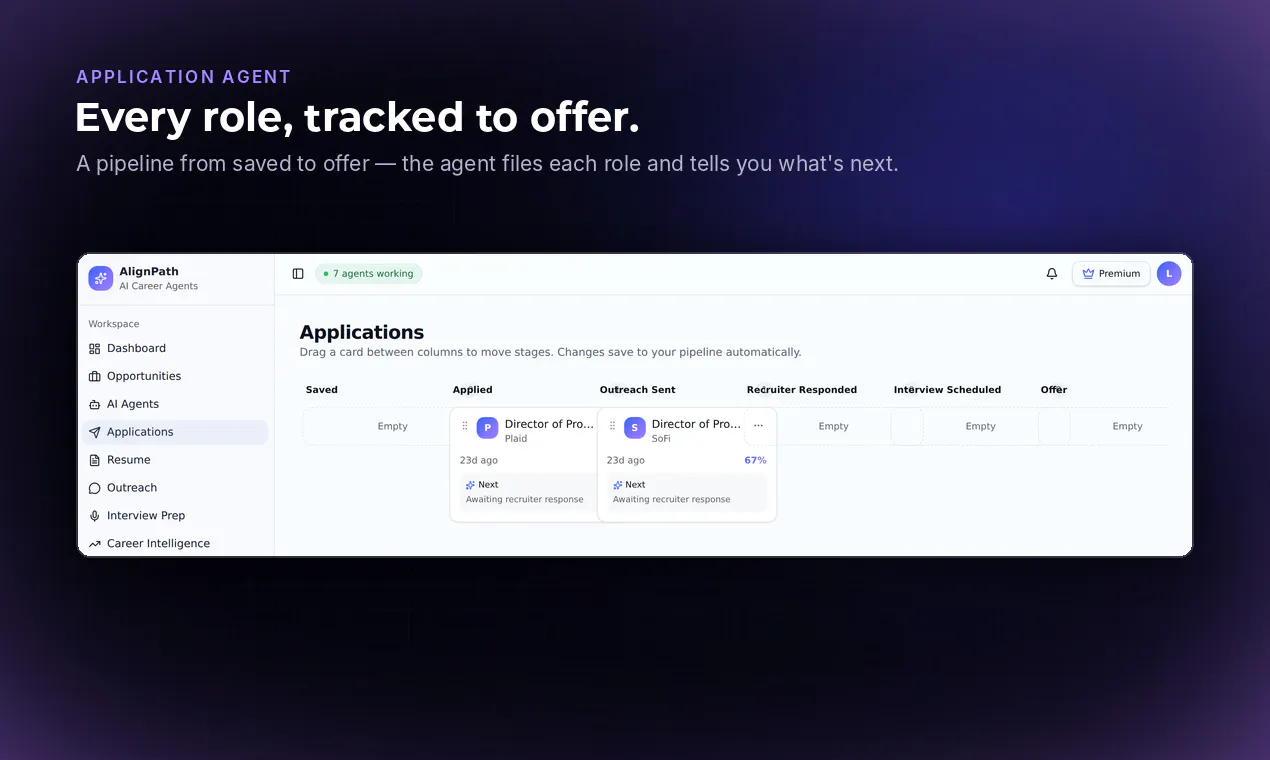Click 23d ago on the Plaid card
Image resolution: width=1270 pixels, height=760 pixels.
[x=479, y=461]
